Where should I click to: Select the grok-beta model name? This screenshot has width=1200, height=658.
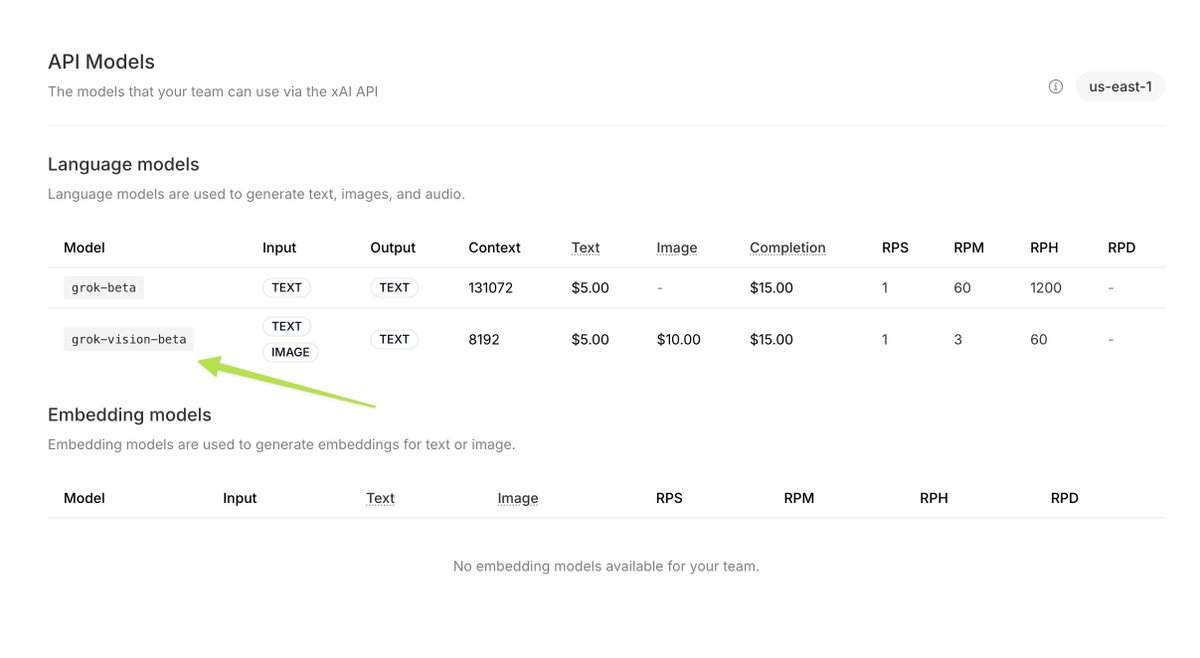click(x=104, y=288)
